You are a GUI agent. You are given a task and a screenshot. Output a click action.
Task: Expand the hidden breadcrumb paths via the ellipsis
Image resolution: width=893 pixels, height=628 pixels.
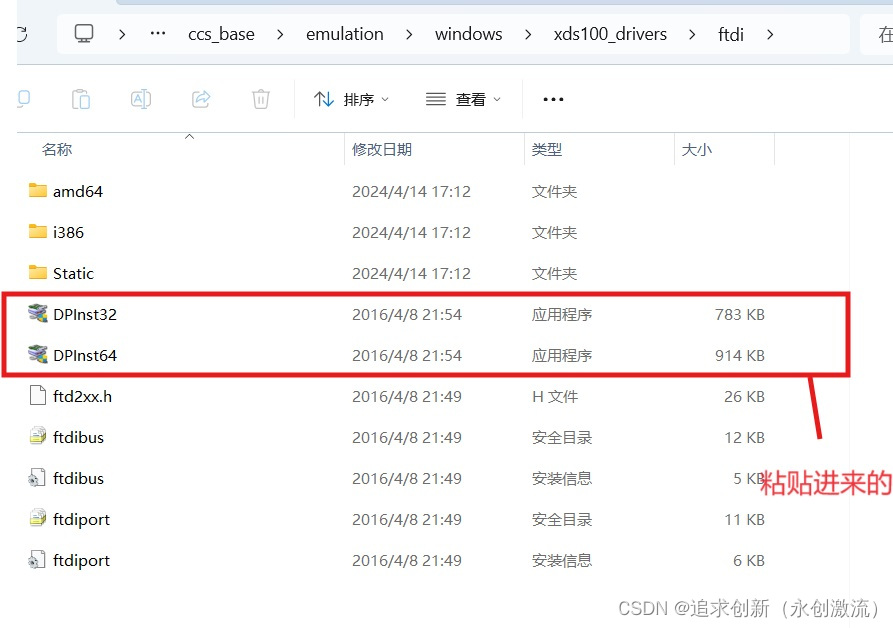tap(156, 33)
